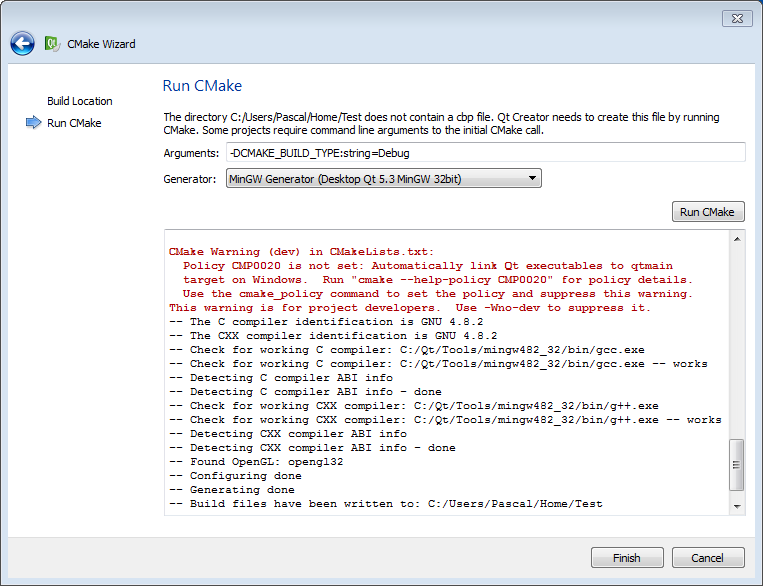
Task: Click the output scrollbar up arrow
Action: click(737, 239)
